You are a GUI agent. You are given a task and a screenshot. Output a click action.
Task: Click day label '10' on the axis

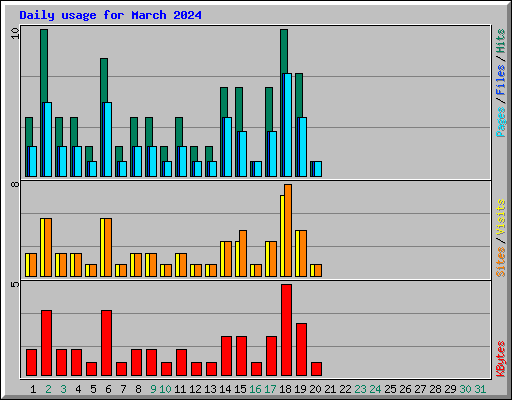click(x=165, y=389)
